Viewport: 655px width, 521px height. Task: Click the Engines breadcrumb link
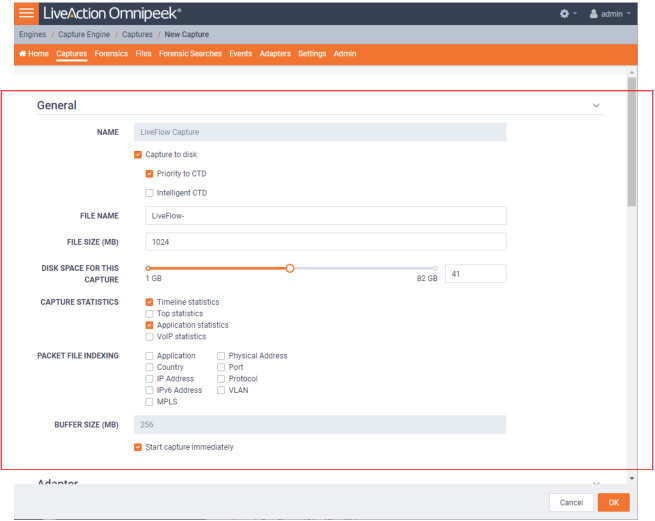coord(33,34)
